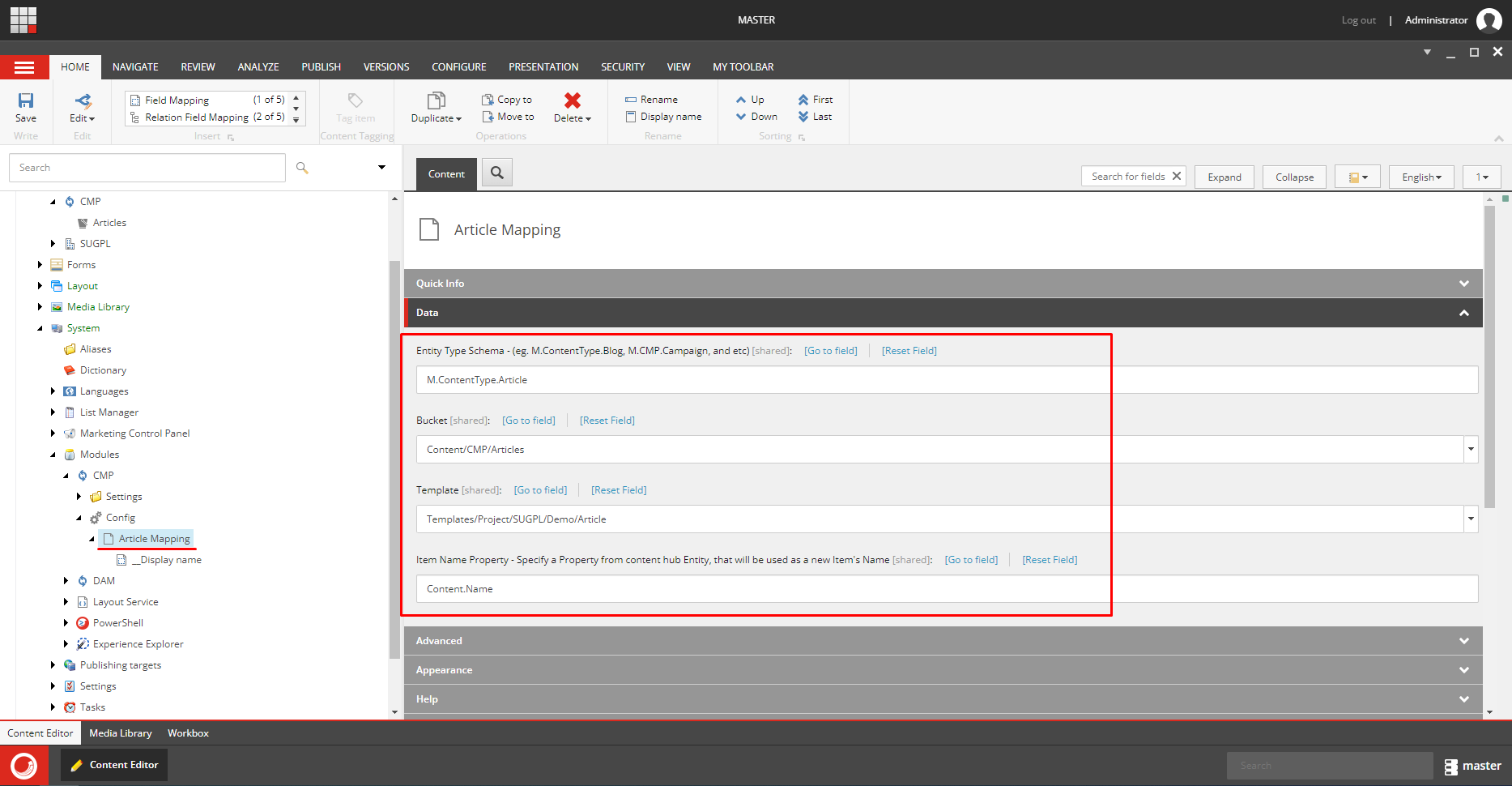Click the Item Name Property input field
The image size is (1512, 786).
(x=947, y=589)
